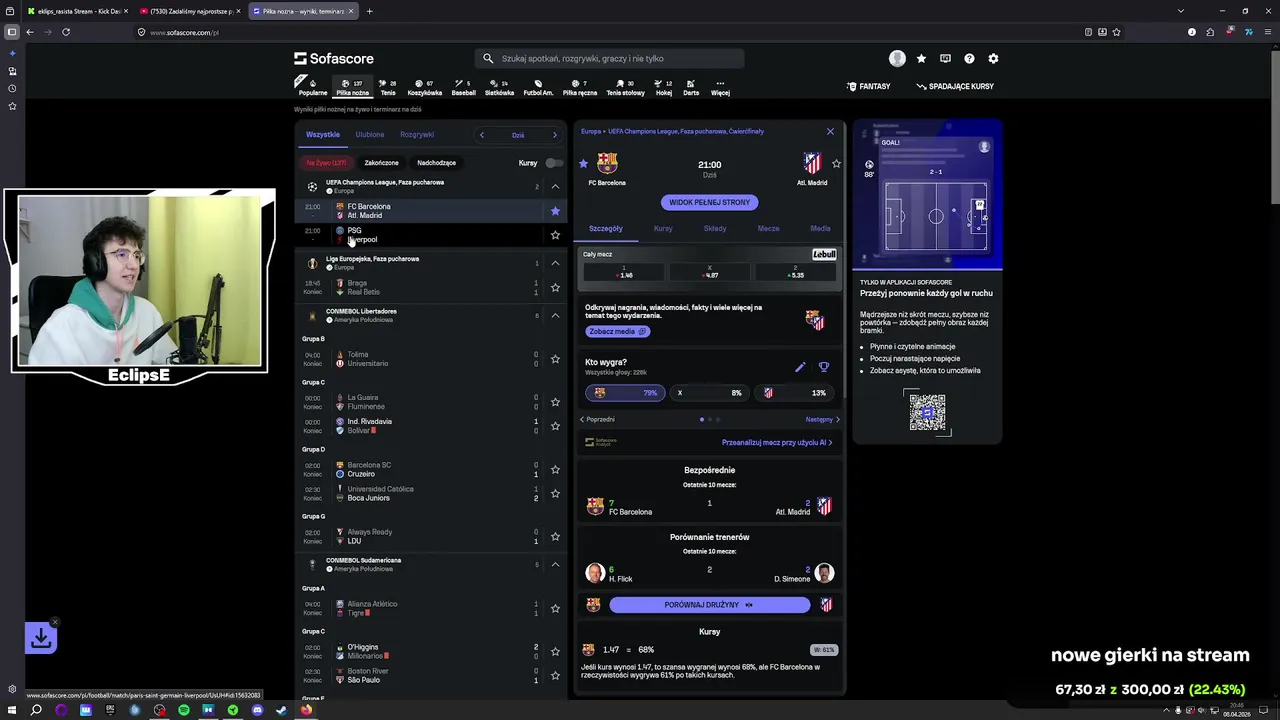Open favorites star in Sofascore header
Image resolution: width=1280 pixels, height=720 pixels.
(921, 58)
